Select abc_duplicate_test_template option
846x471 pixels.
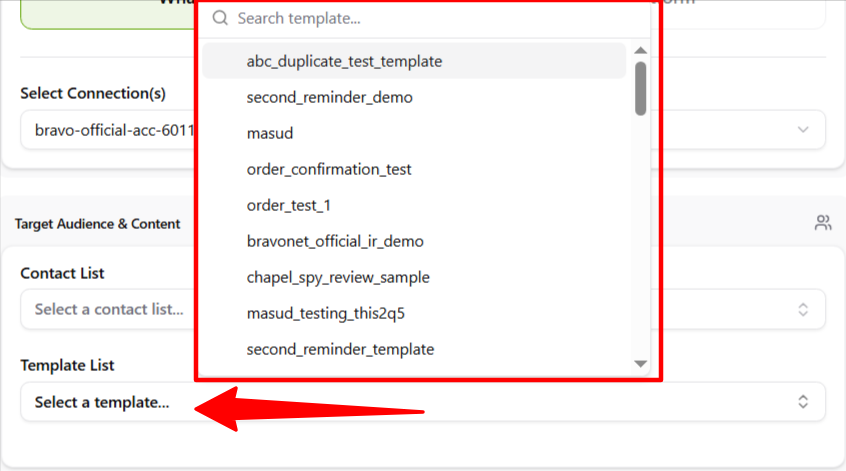(x=344, y=61)
